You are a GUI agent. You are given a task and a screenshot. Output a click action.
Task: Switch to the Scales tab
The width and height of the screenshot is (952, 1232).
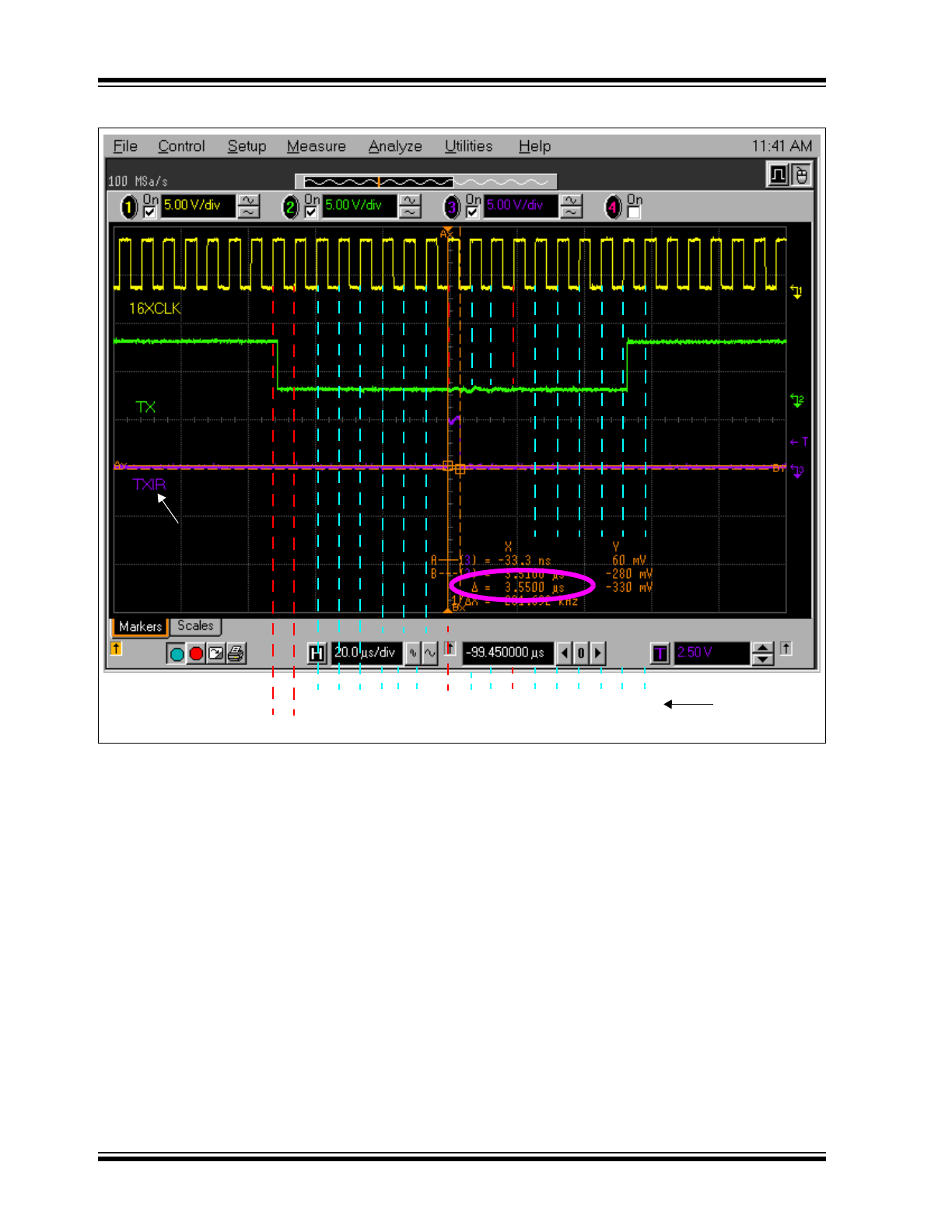coord(195,626)
